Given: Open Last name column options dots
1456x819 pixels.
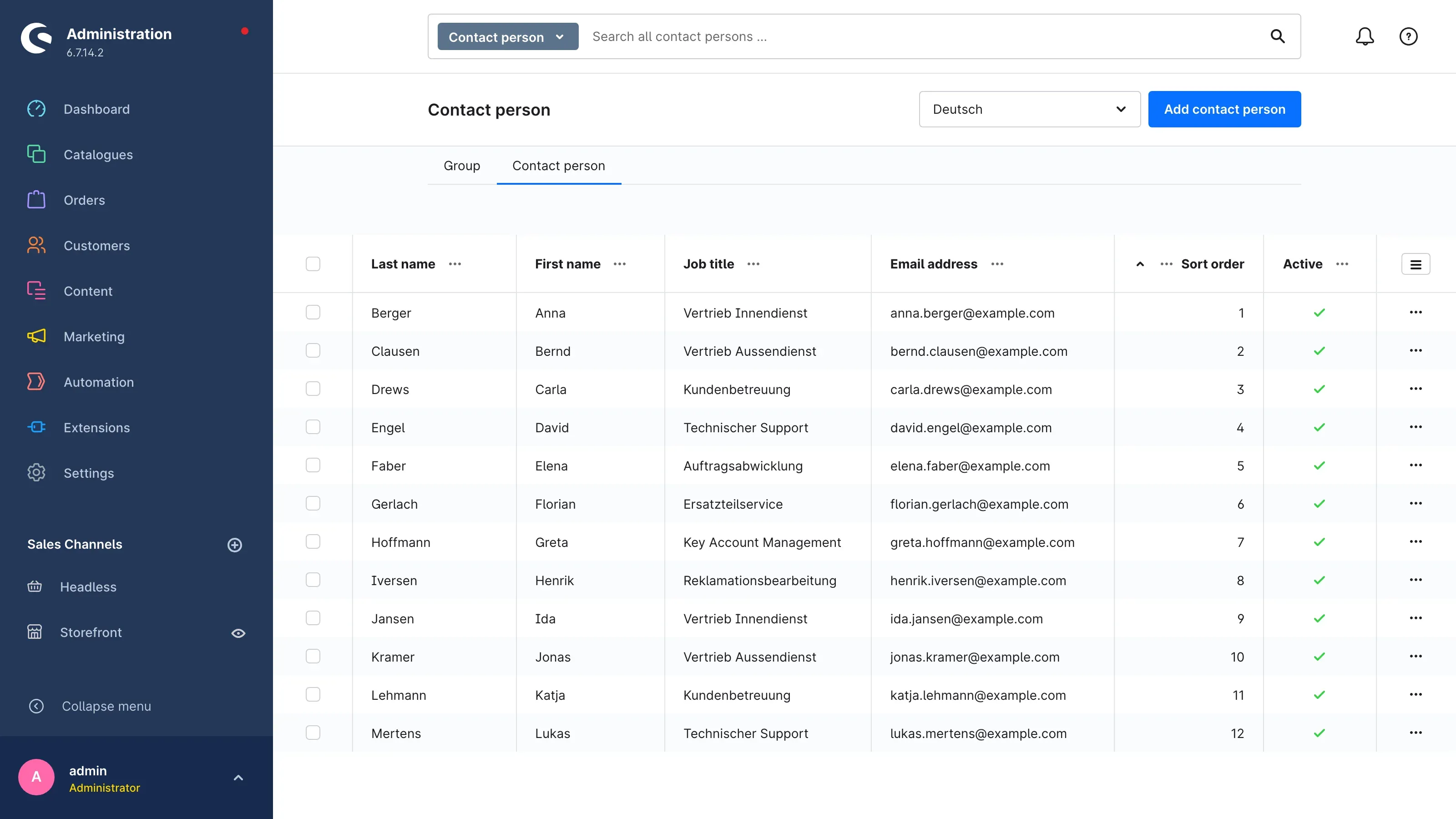Looking at the screenshot, I should 455,264.
